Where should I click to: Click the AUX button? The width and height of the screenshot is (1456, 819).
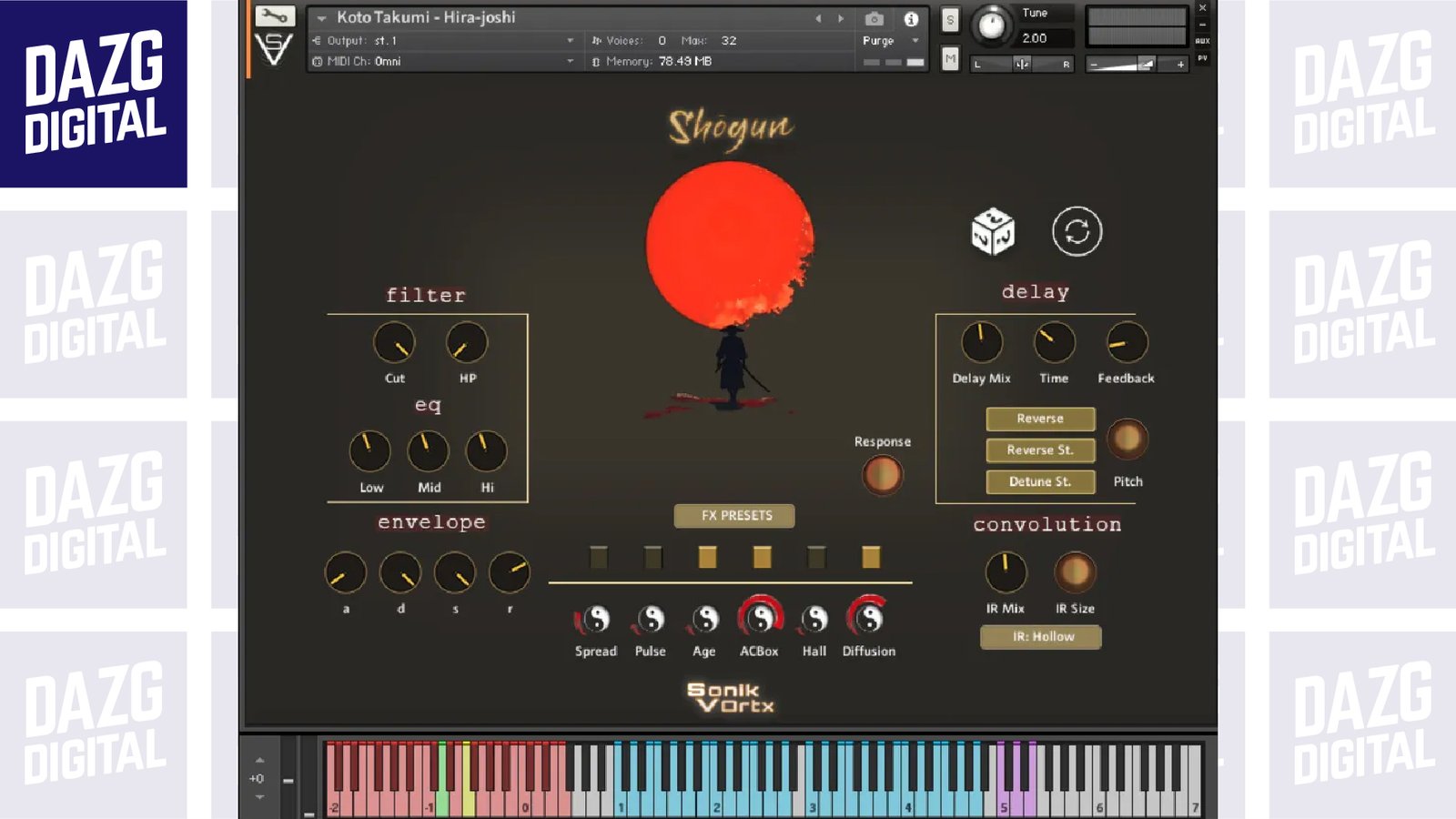point(1202,41)
